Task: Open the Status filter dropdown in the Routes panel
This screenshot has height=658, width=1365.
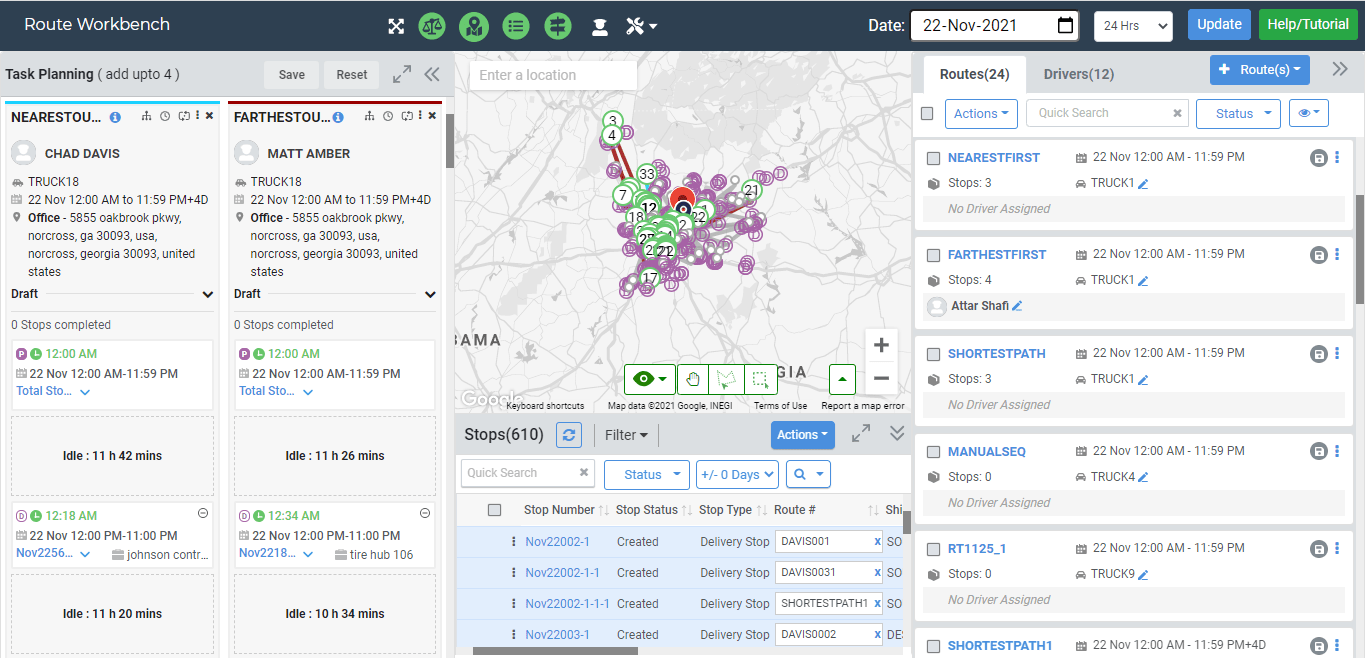Action: click(x=1238, y=113)
